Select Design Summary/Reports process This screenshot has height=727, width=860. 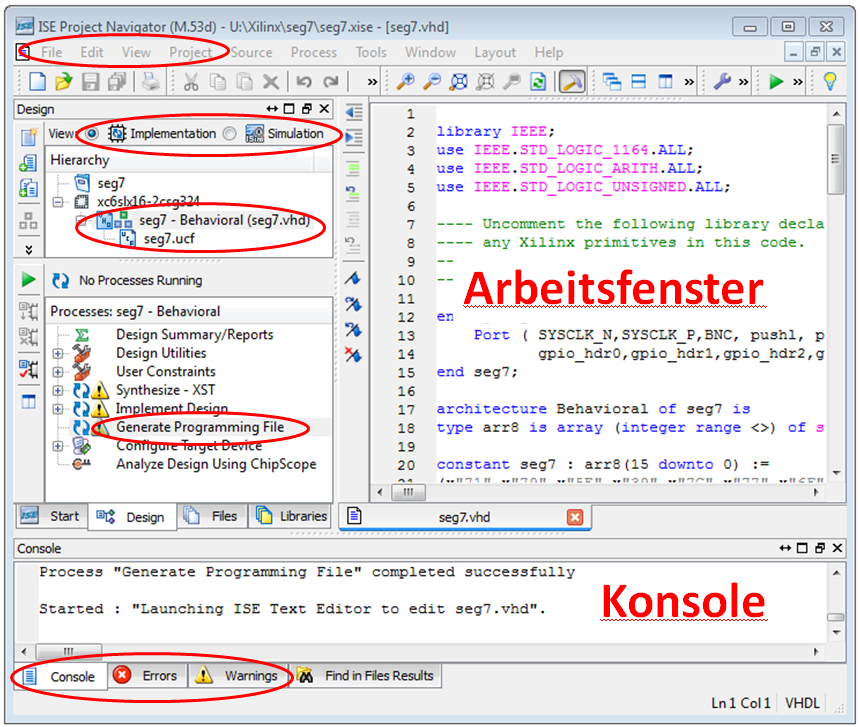tap(195, 334)
